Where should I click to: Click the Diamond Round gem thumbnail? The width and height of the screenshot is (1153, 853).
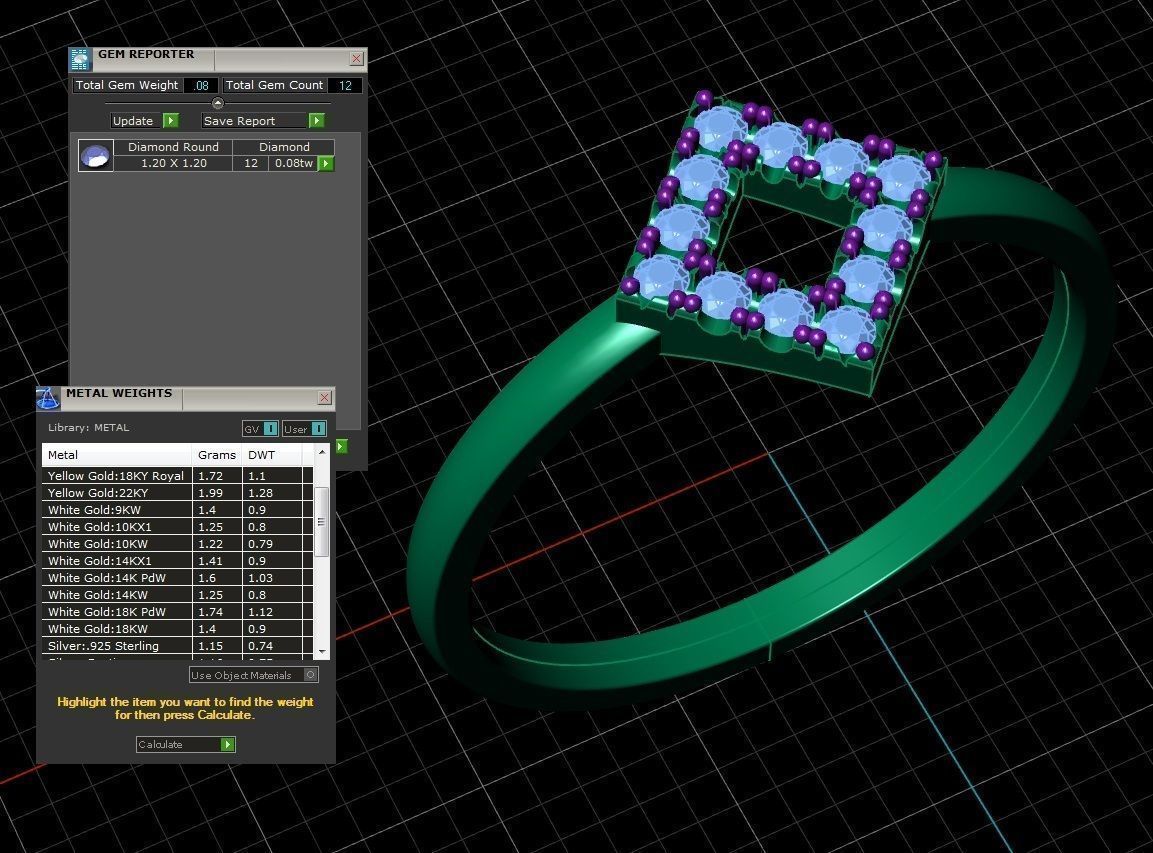tap(96, 155)
